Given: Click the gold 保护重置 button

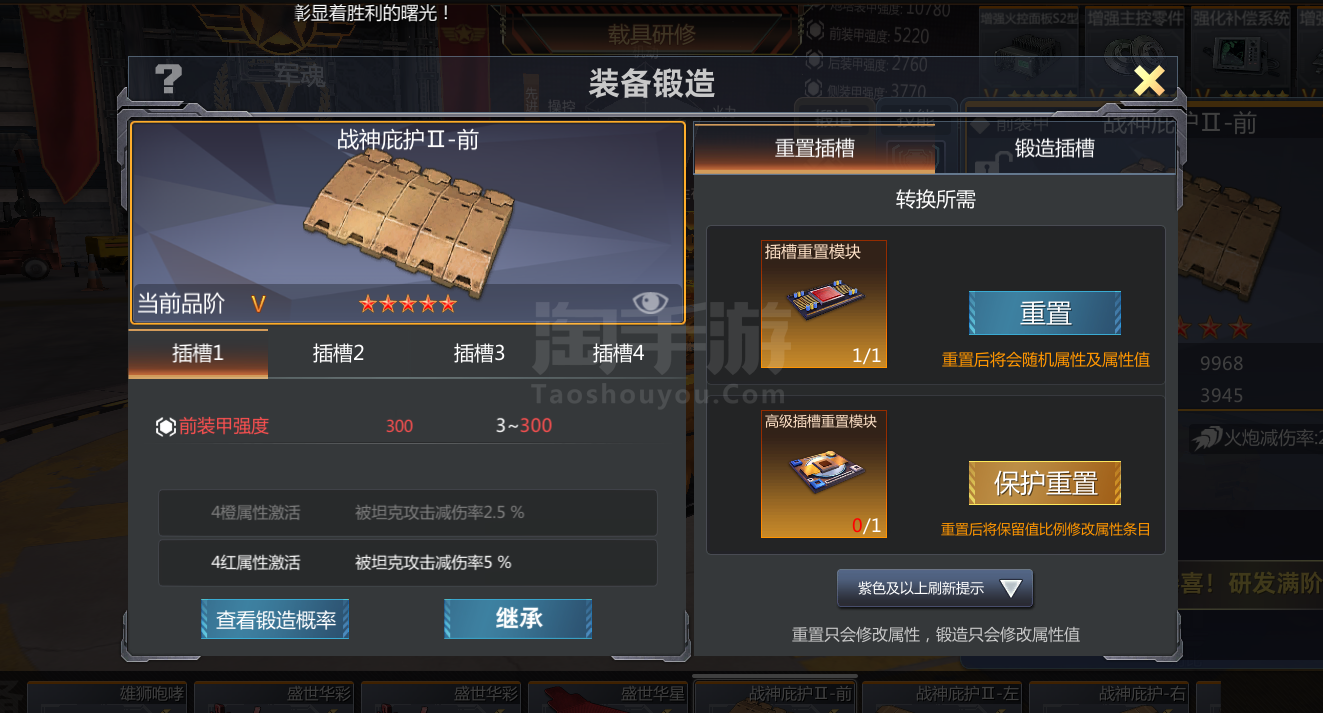Looking at the screenshot, I should [x=1045, y=483].
